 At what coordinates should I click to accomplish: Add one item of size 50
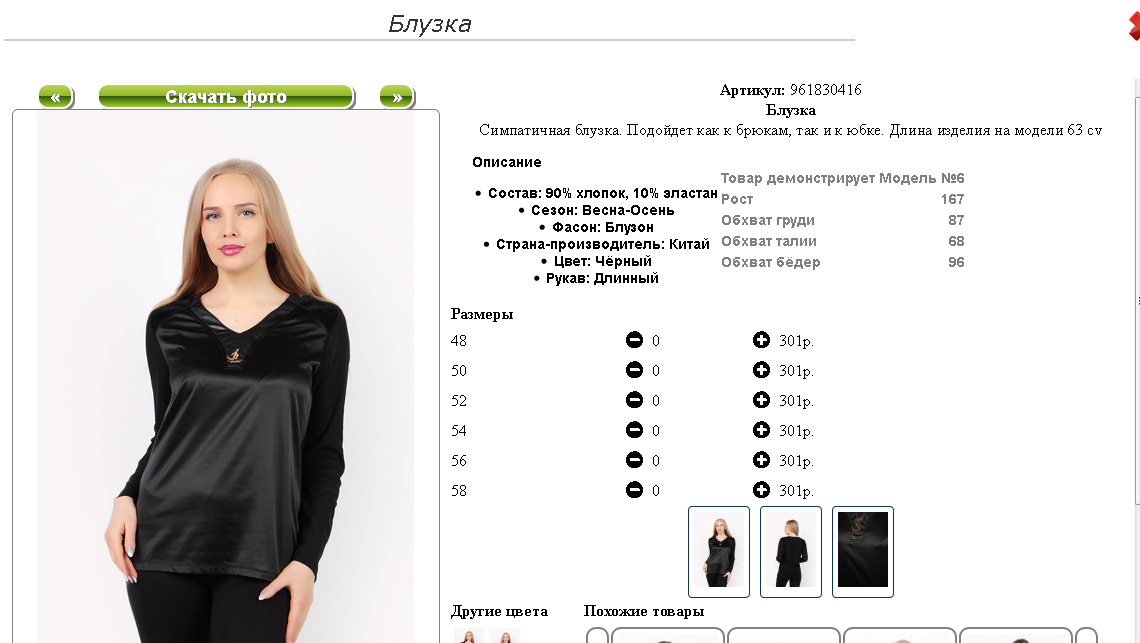tap(761, 370)
